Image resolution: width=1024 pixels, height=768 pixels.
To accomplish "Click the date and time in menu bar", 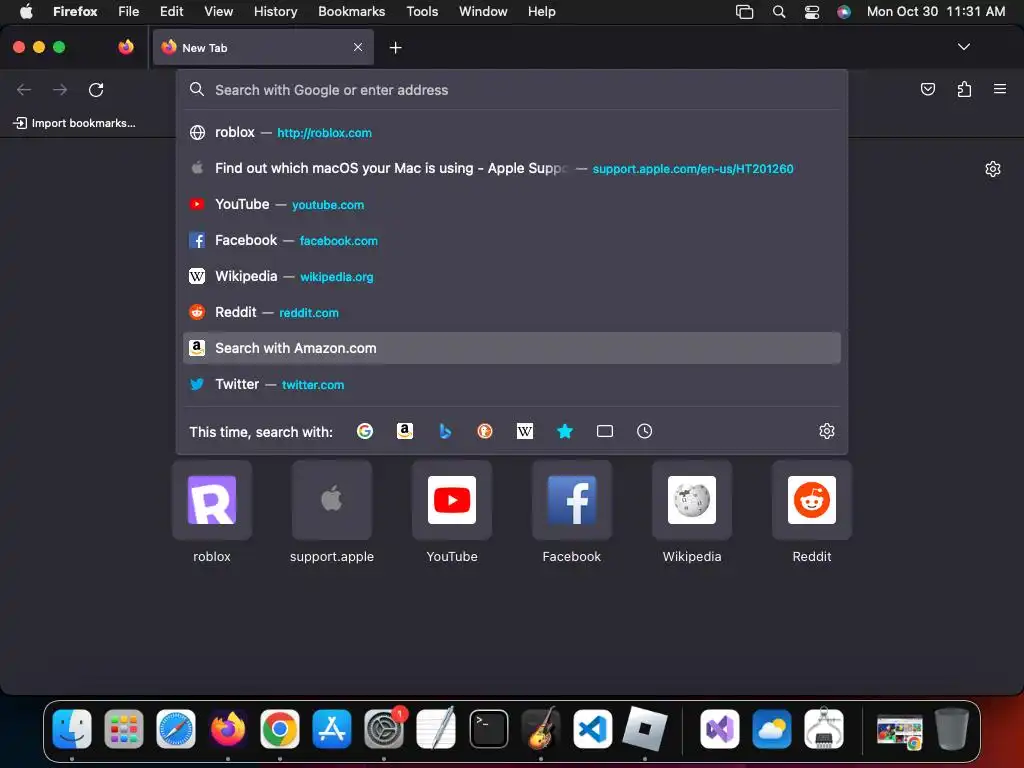I will click(x=936, y=11).
